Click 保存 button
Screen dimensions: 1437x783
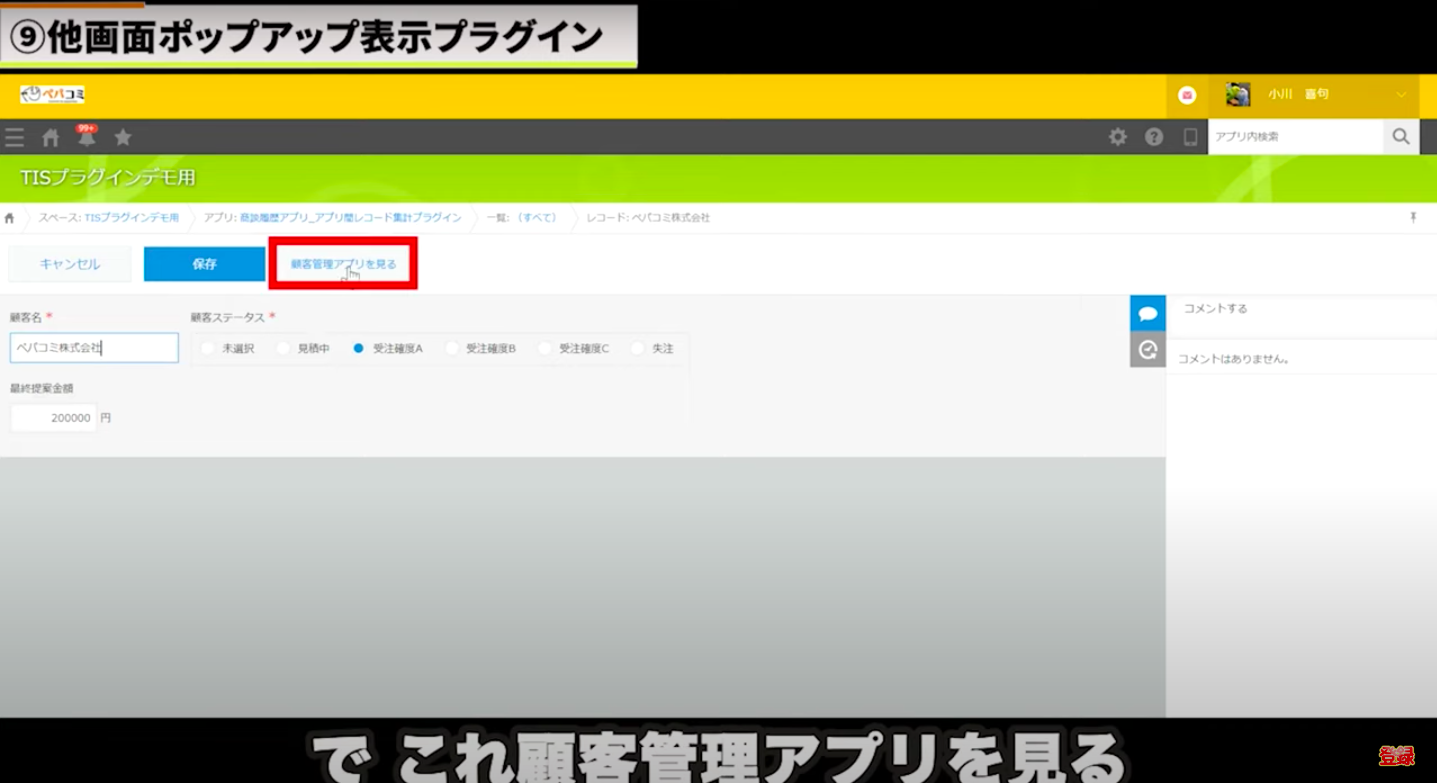204,264
